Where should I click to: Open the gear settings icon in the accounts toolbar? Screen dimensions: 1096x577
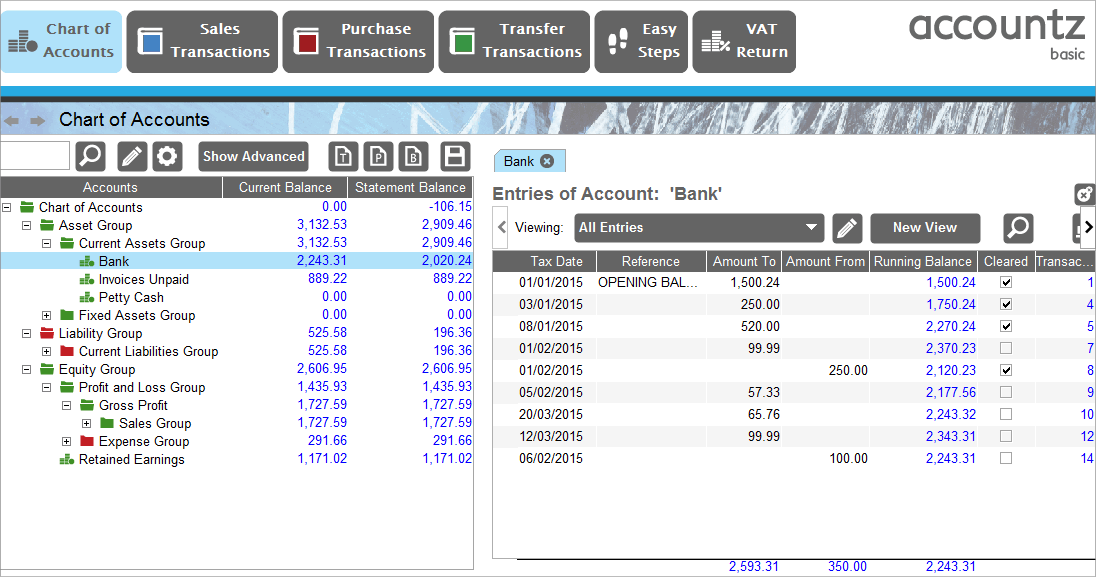point(167,156)
